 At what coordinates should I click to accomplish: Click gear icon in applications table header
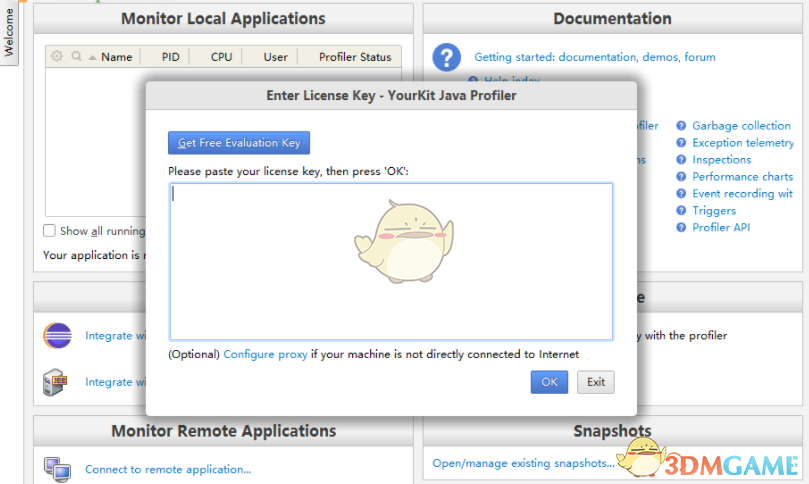tap(57, 56)
